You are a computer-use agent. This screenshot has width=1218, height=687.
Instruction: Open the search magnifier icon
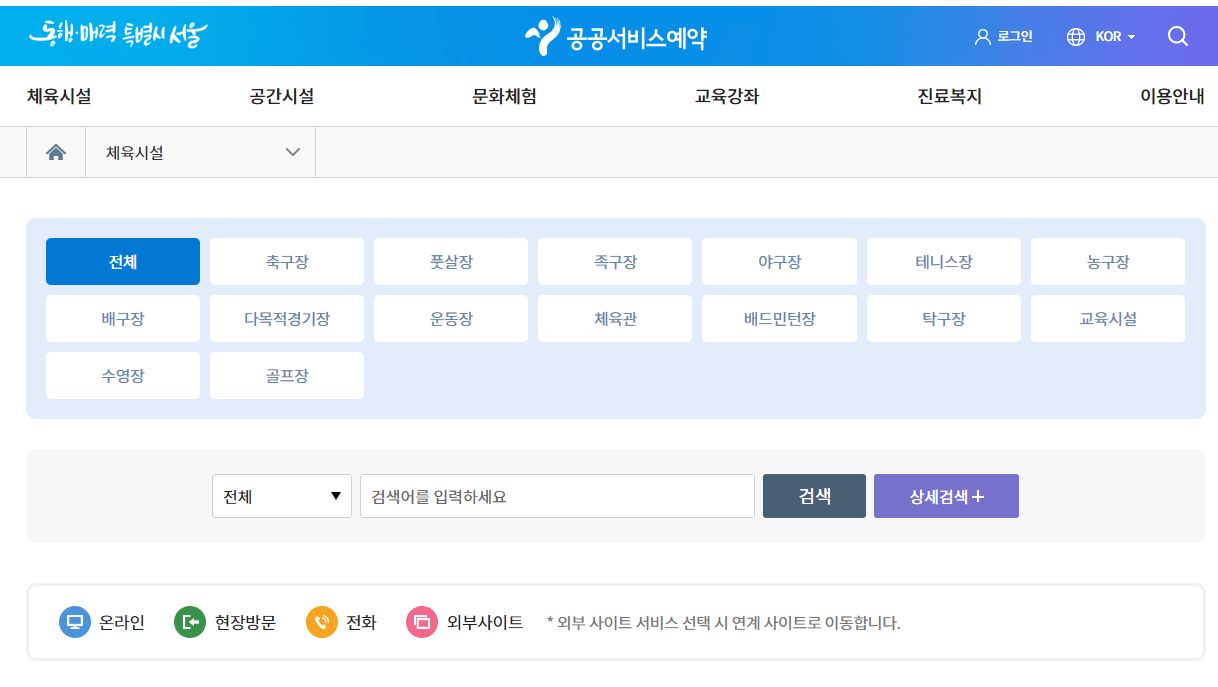click(1177, 36)
